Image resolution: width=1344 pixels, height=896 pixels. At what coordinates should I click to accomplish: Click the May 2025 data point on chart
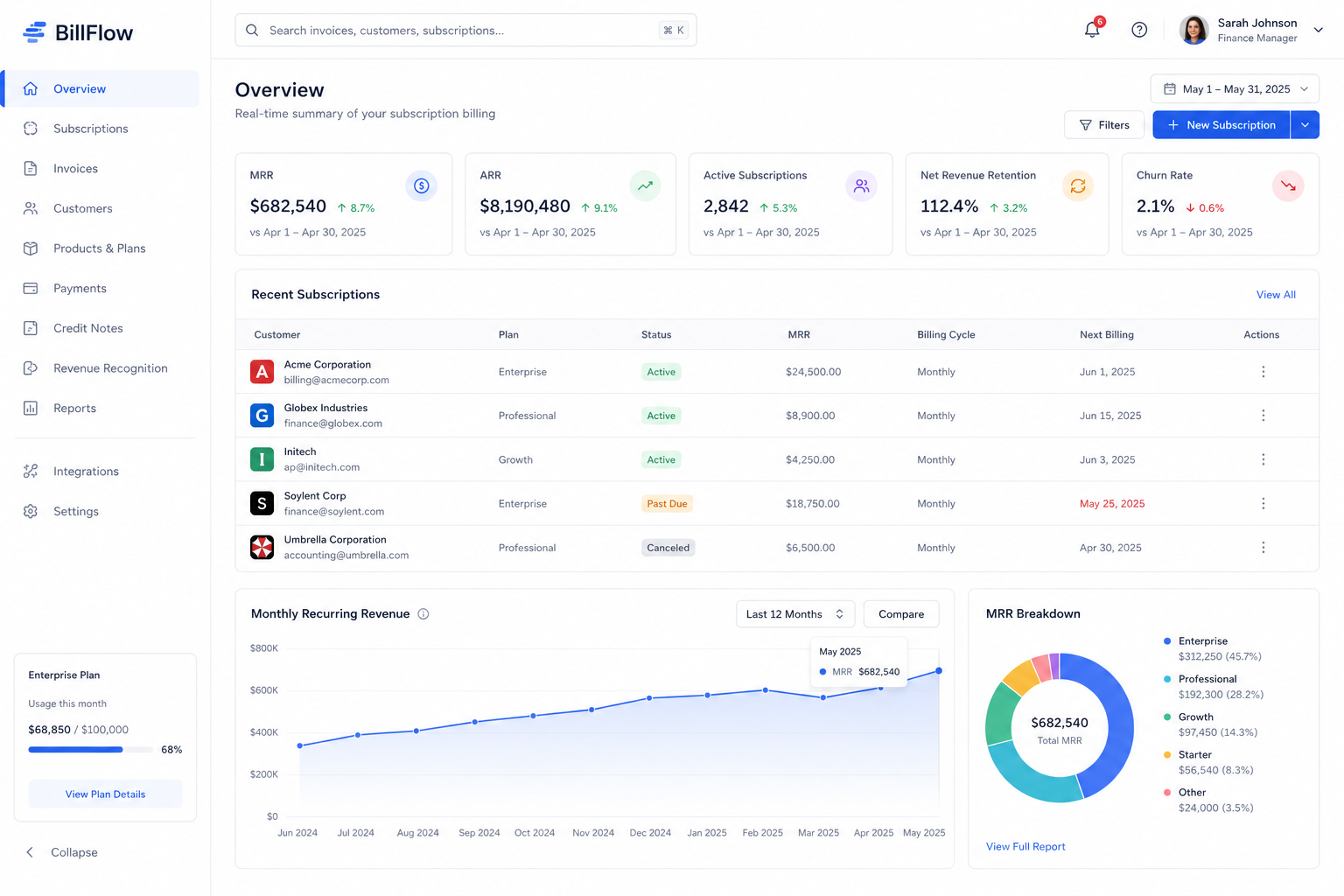point(939,671)
